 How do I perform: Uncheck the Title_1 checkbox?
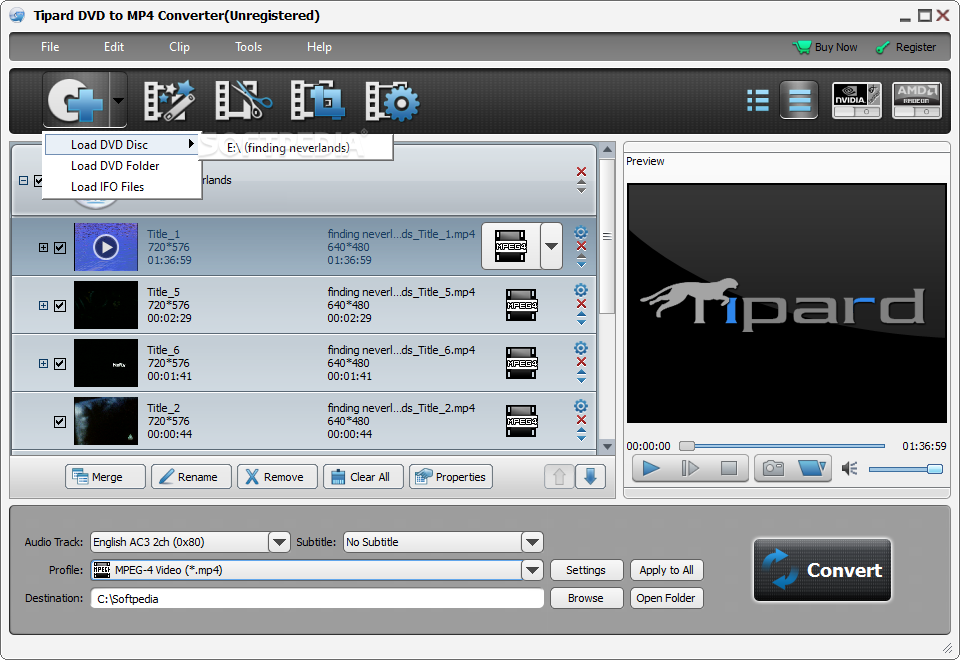click(60, 248)
